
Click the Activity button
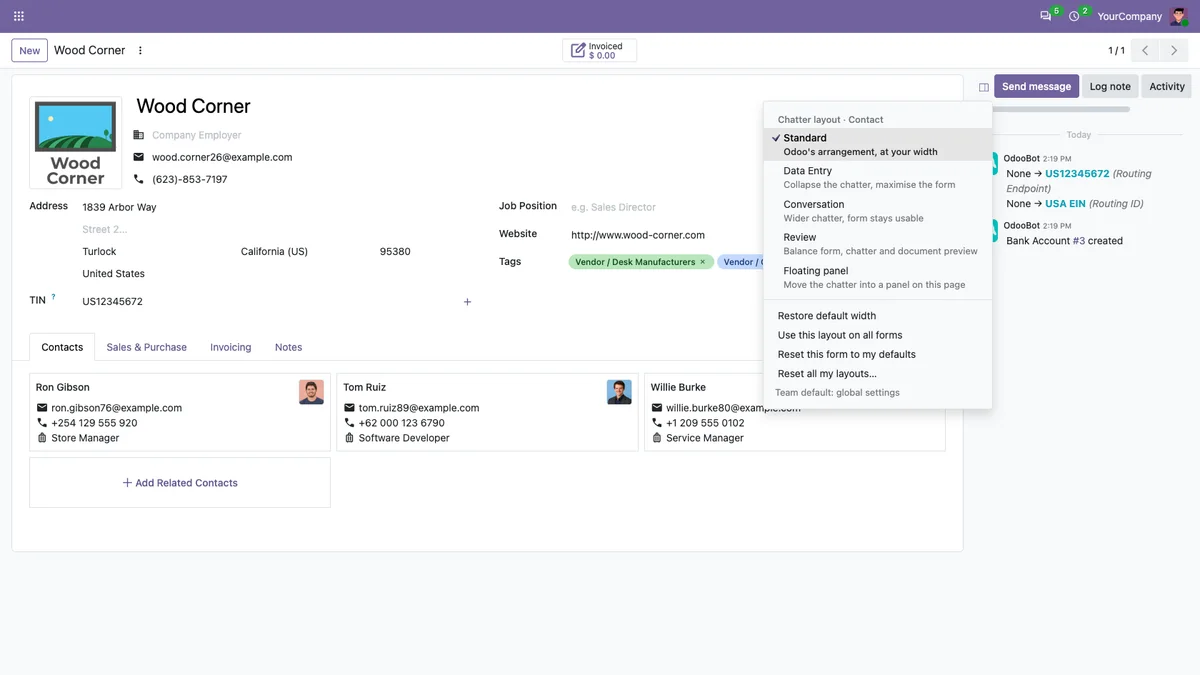point(1166,87)
